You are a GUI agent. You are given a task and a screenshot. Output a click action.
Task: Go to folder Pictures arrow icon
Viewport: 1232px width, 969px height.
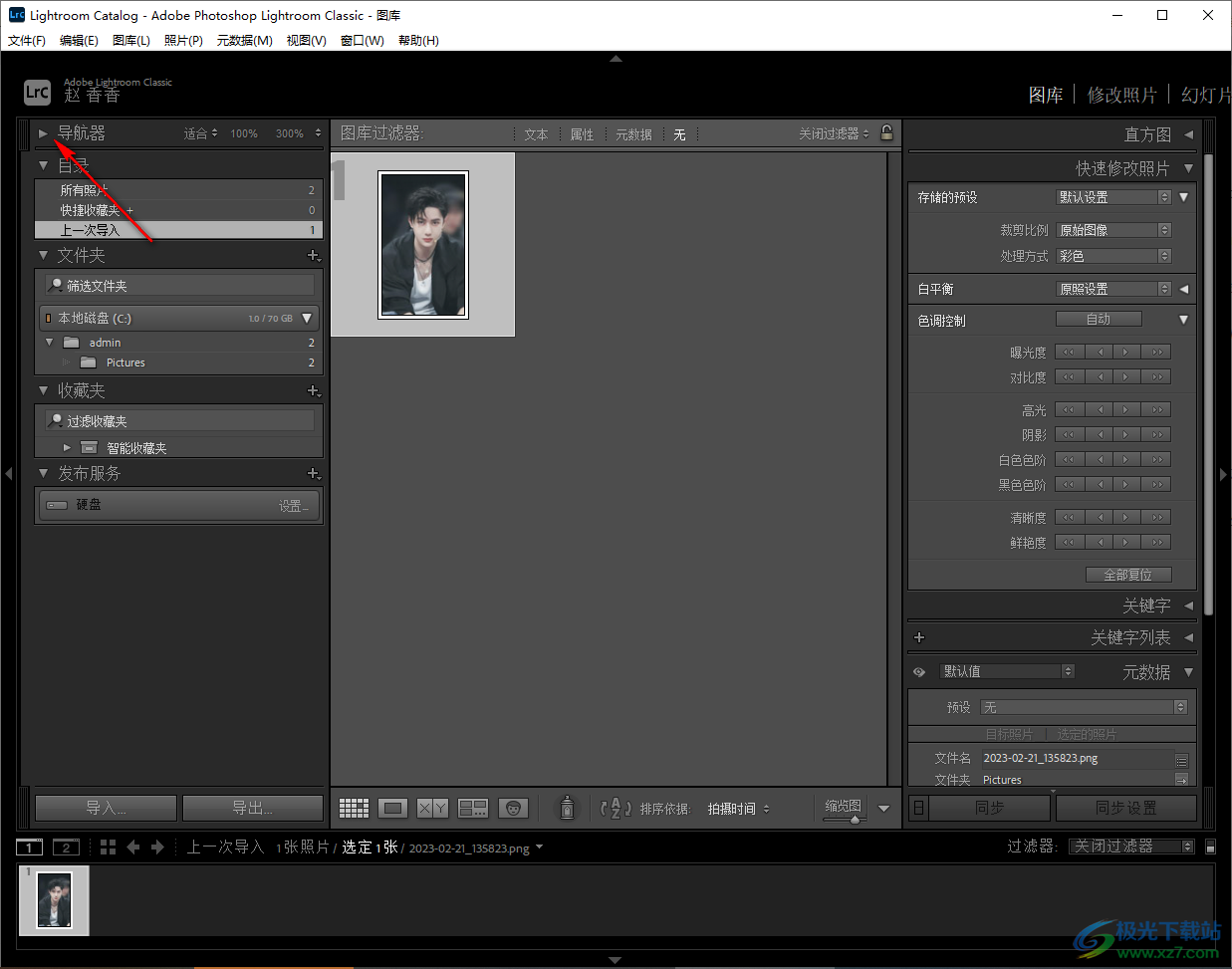tap(1182, 780)
